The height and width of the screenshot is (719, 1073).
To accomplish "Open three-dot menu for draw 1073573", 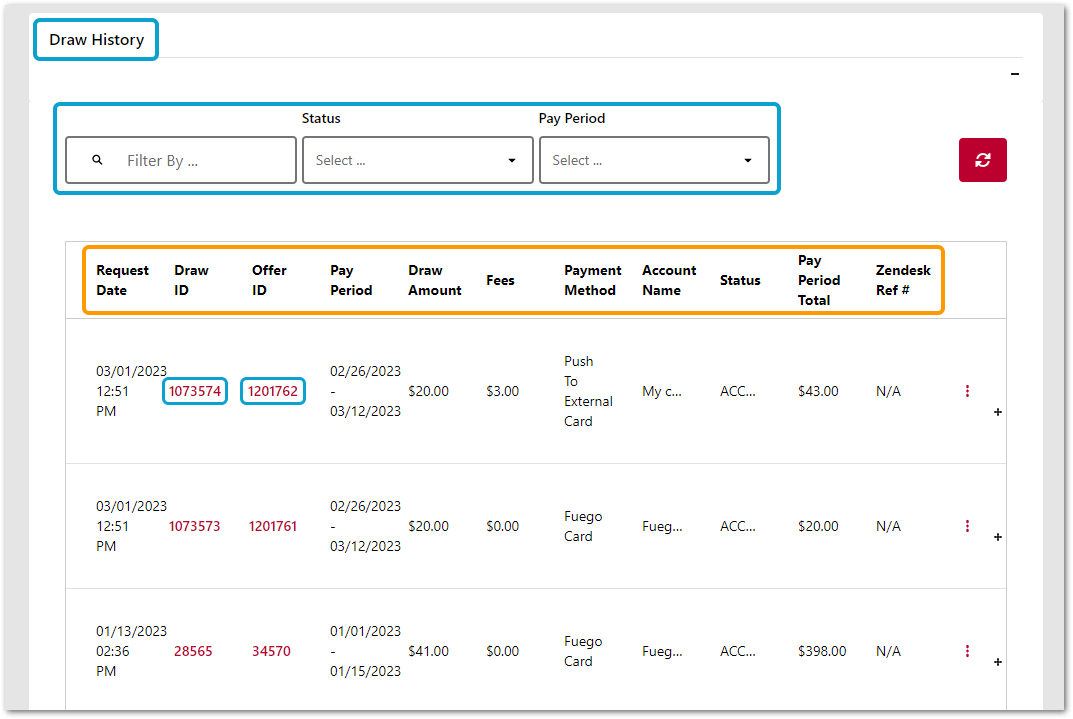I will pyautogui.click(x=967, y=526).
